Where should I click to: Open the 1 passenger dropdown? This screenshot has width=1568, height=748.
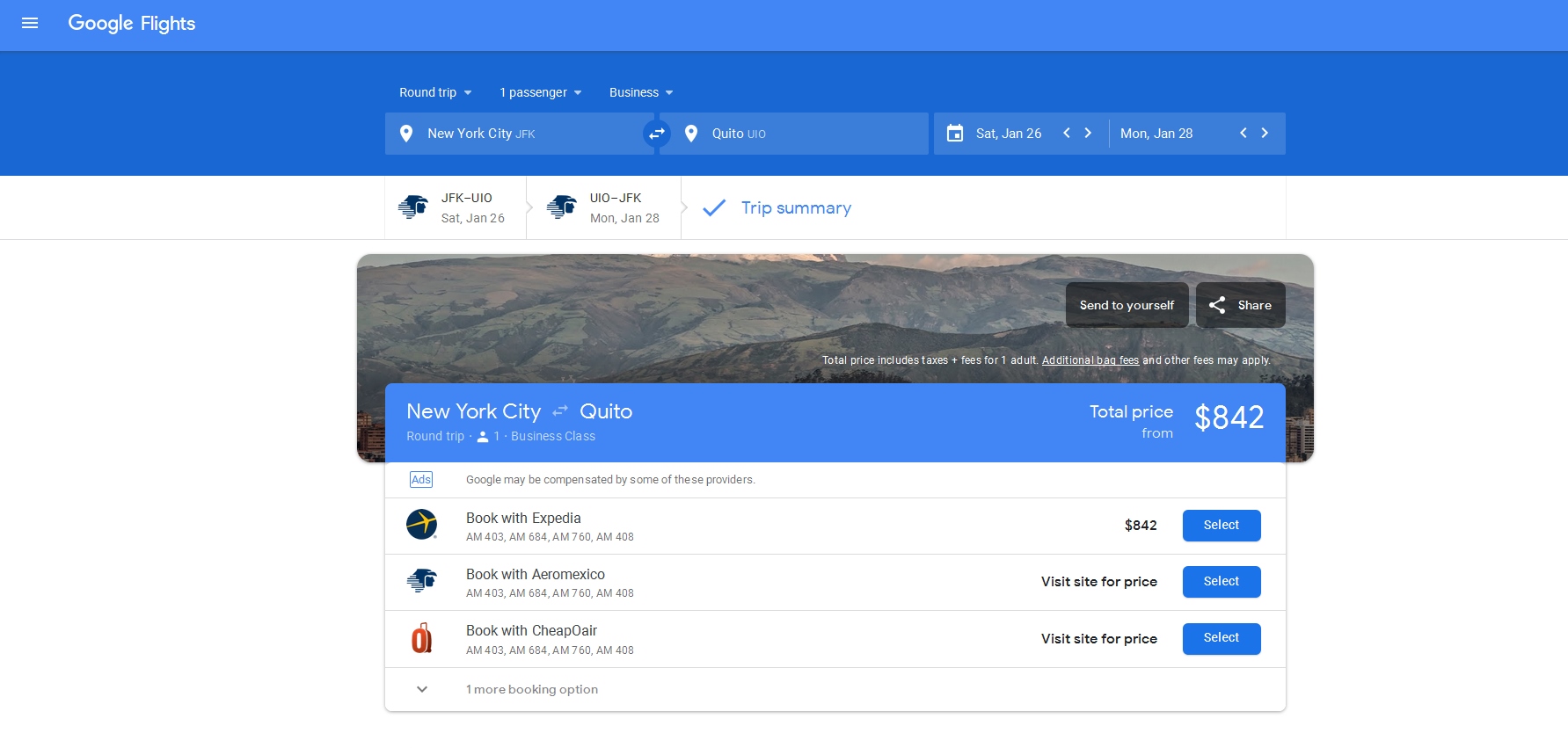tap(540, 92)
